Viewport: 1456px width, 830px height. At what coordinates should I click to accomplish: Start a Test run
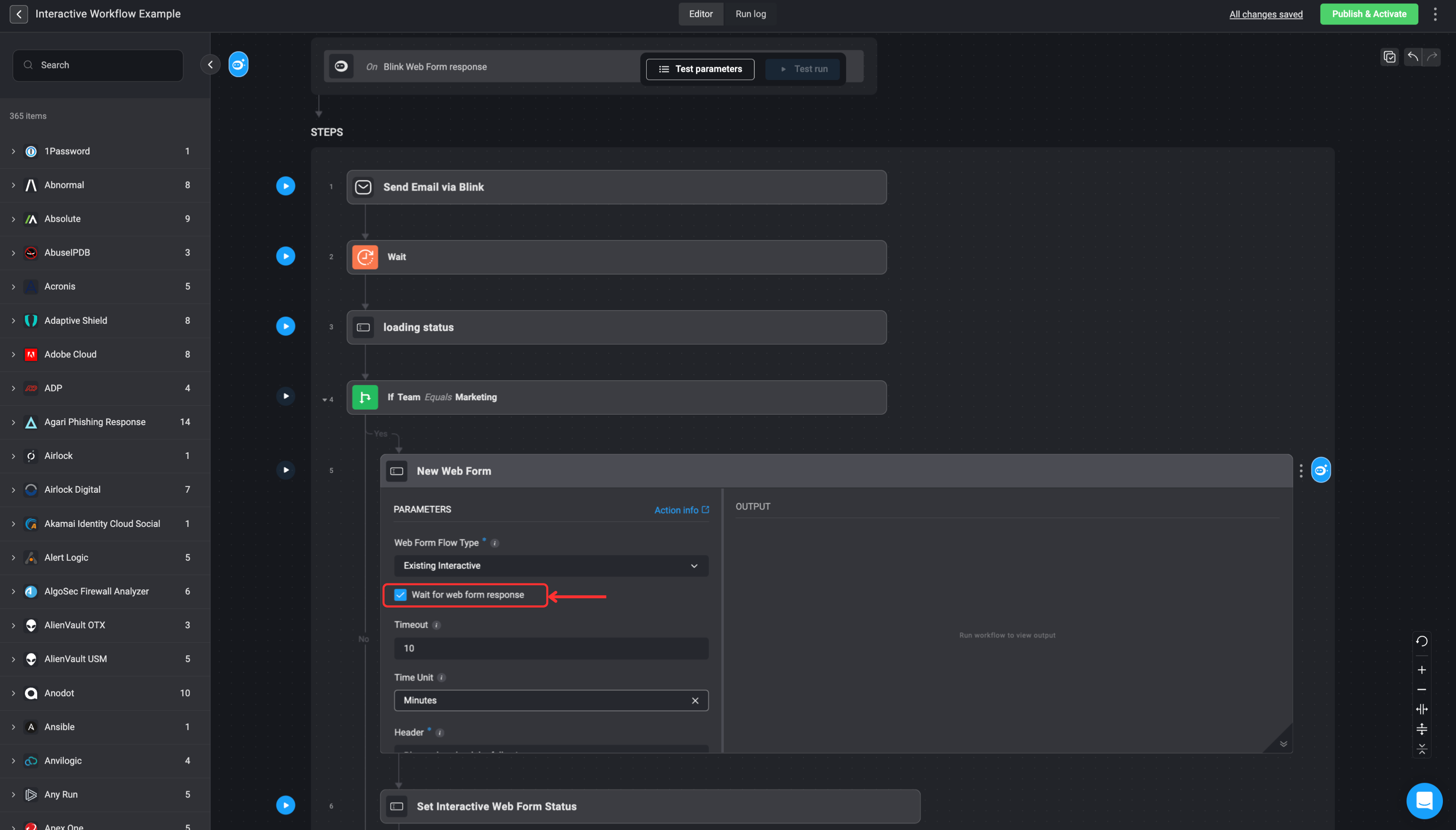[803, 69]
